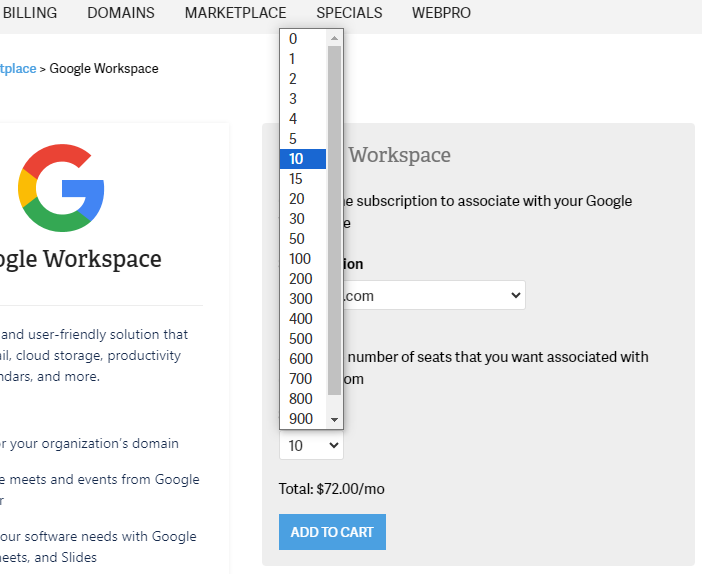The width and height of the screenshot is (702, 574).
Task: Open the BILLING menu
Action: (30, 13)
